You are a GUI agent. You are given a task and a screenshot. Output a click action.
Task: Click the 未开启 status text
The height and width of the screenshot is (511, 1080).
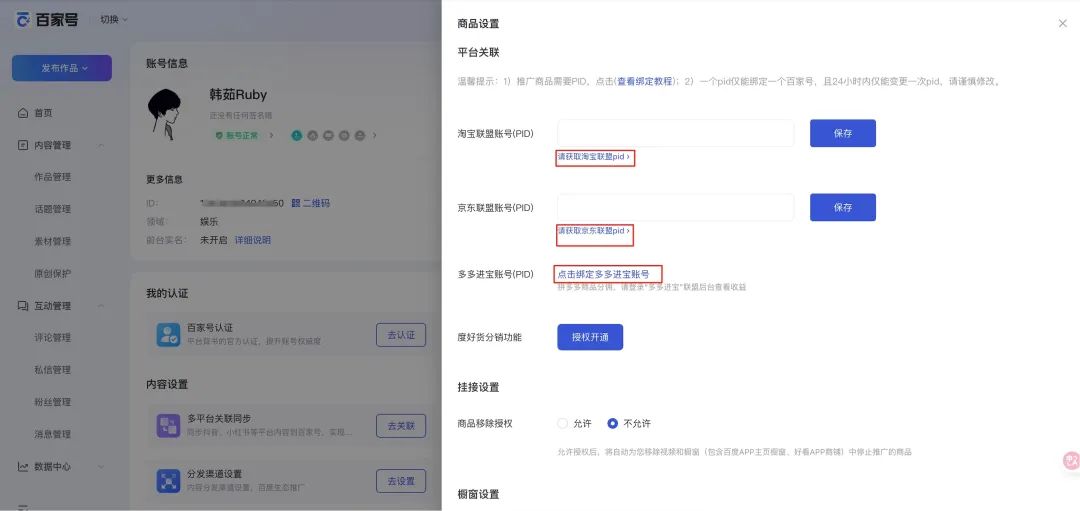[x=214, y=240]
